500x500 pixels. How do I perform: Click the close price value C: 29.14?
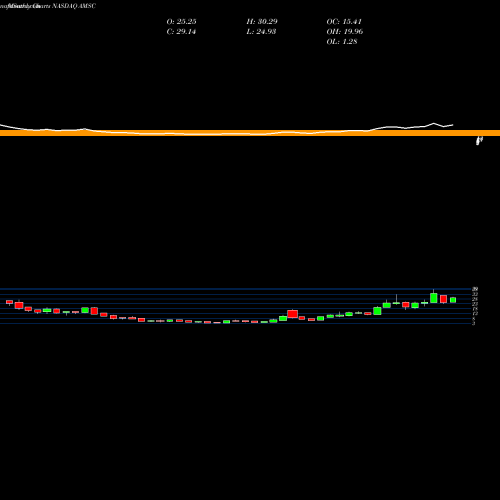click(x=181, y=32)
